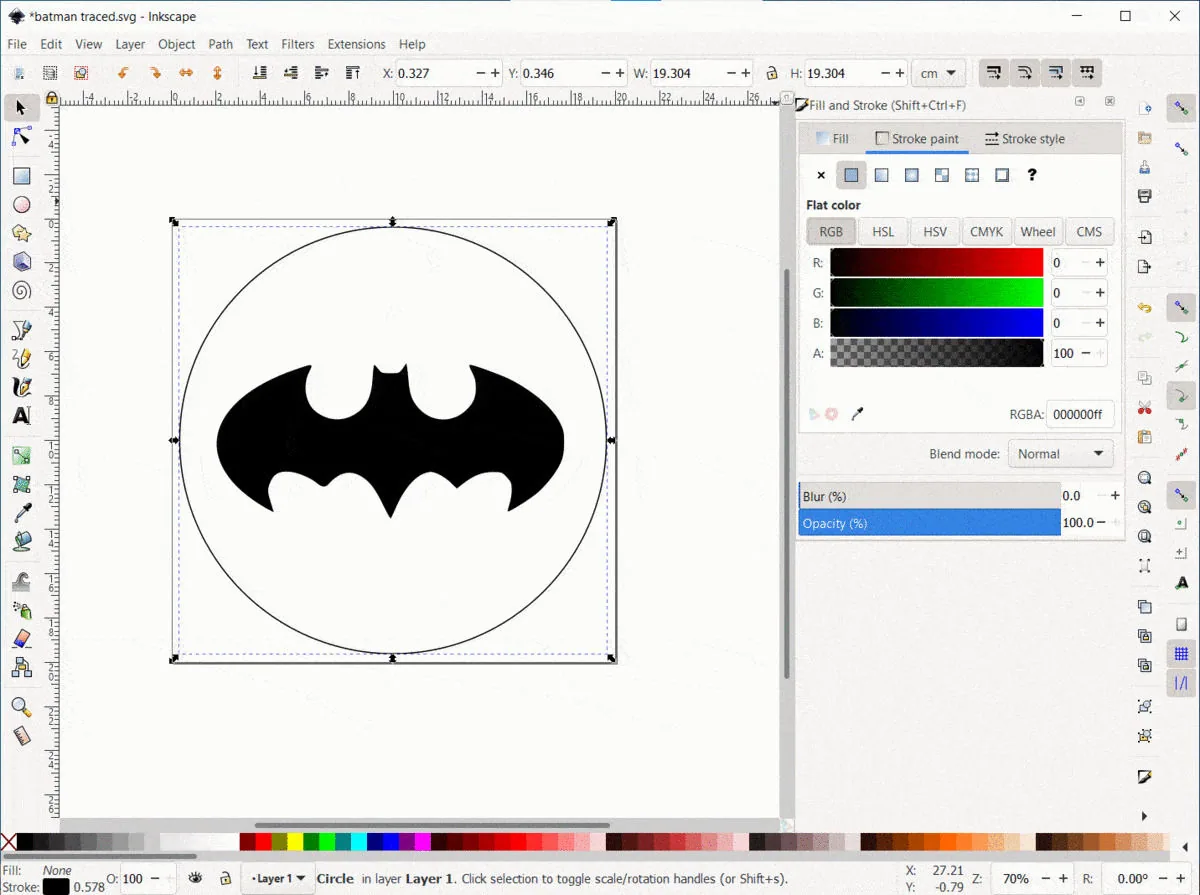This screenshot has height=895, width=1200.
Task: Toggle current layer lock
Action: (226, 878)
